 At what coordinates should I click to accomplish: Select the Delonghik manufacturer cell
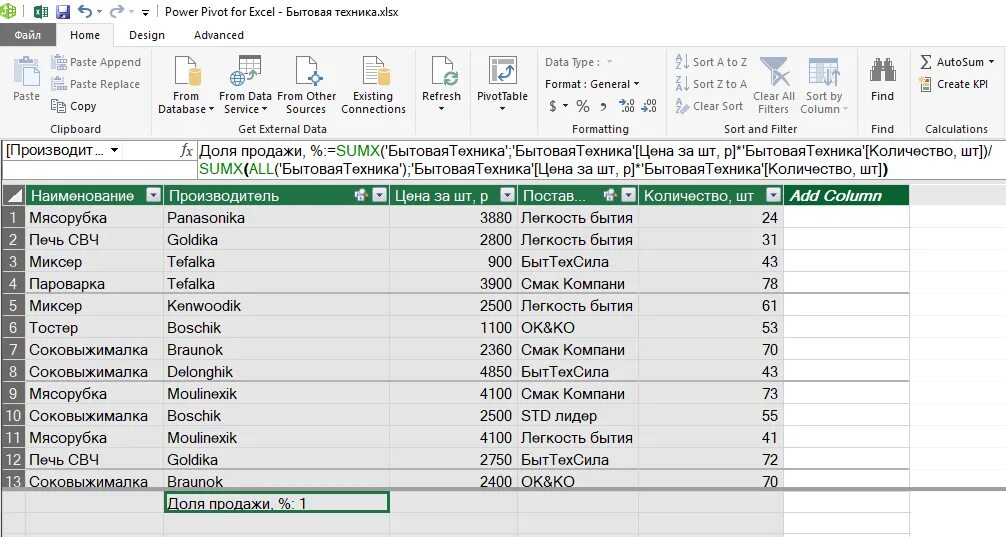[x=277, y=371]
